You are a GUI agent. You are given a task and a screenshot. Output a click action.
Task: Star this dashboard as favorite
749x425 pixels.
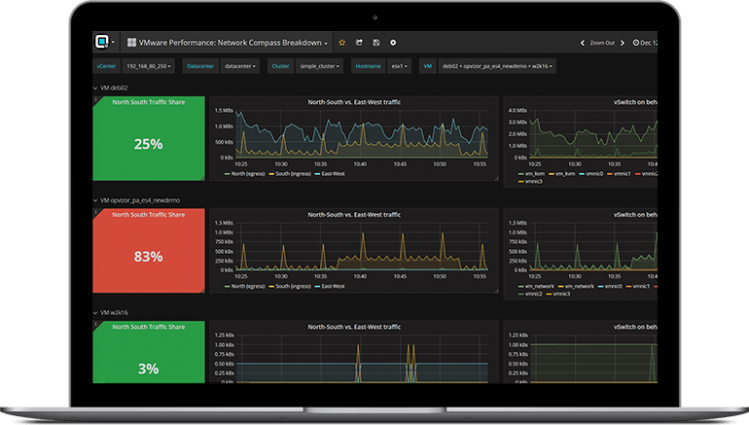point(342,42)
